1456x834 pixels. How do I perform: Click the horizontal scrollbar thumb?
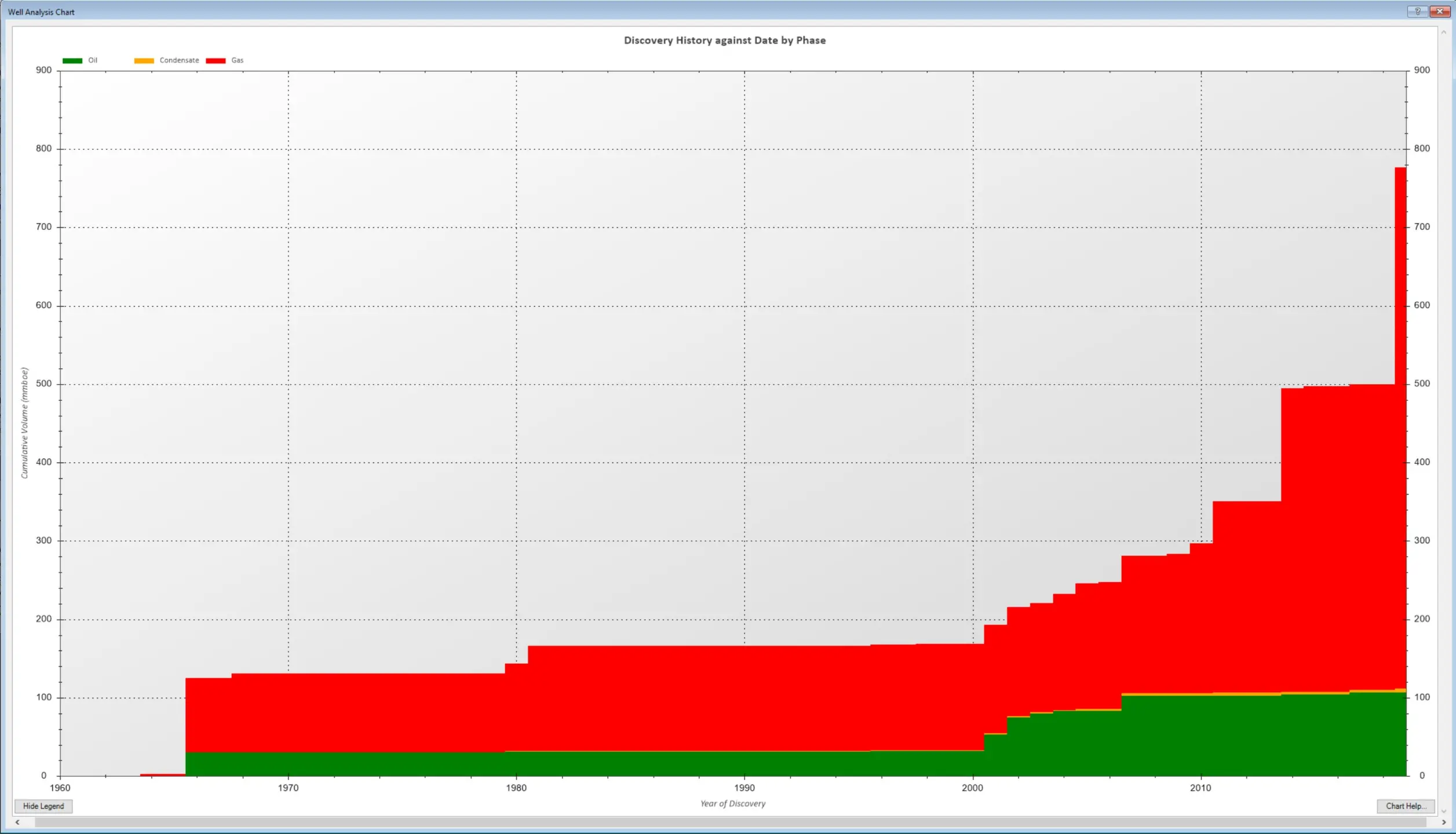pos(730,822)
